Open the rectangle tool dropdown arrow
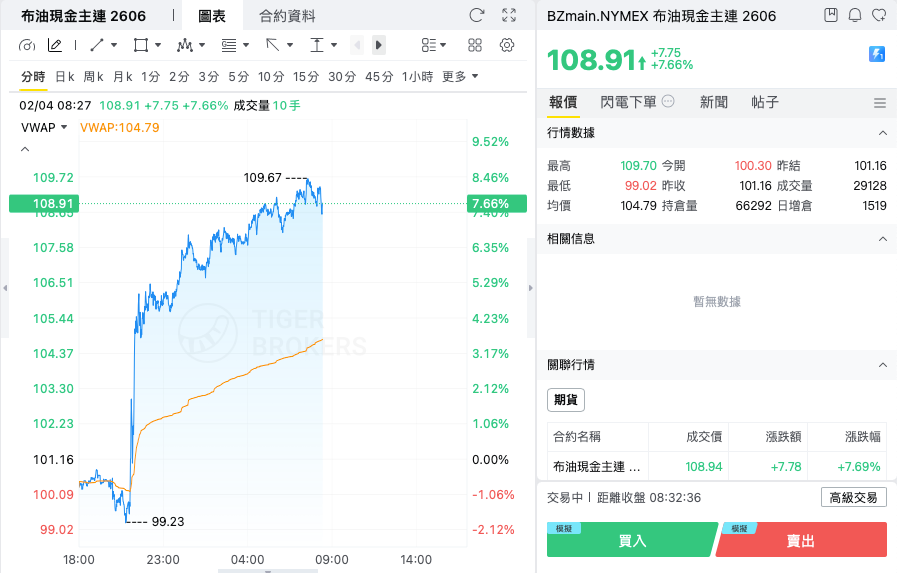This screenshot has height=573, width=897. [158, 45]
